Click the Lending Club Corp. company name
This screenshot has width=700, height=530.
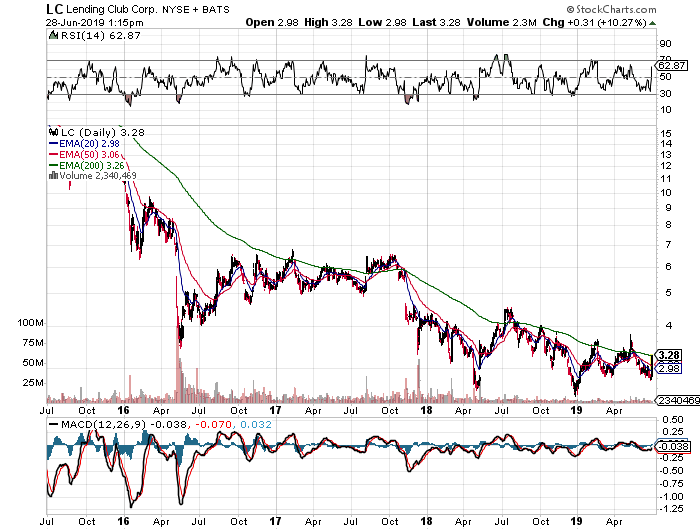click(112, 9)
